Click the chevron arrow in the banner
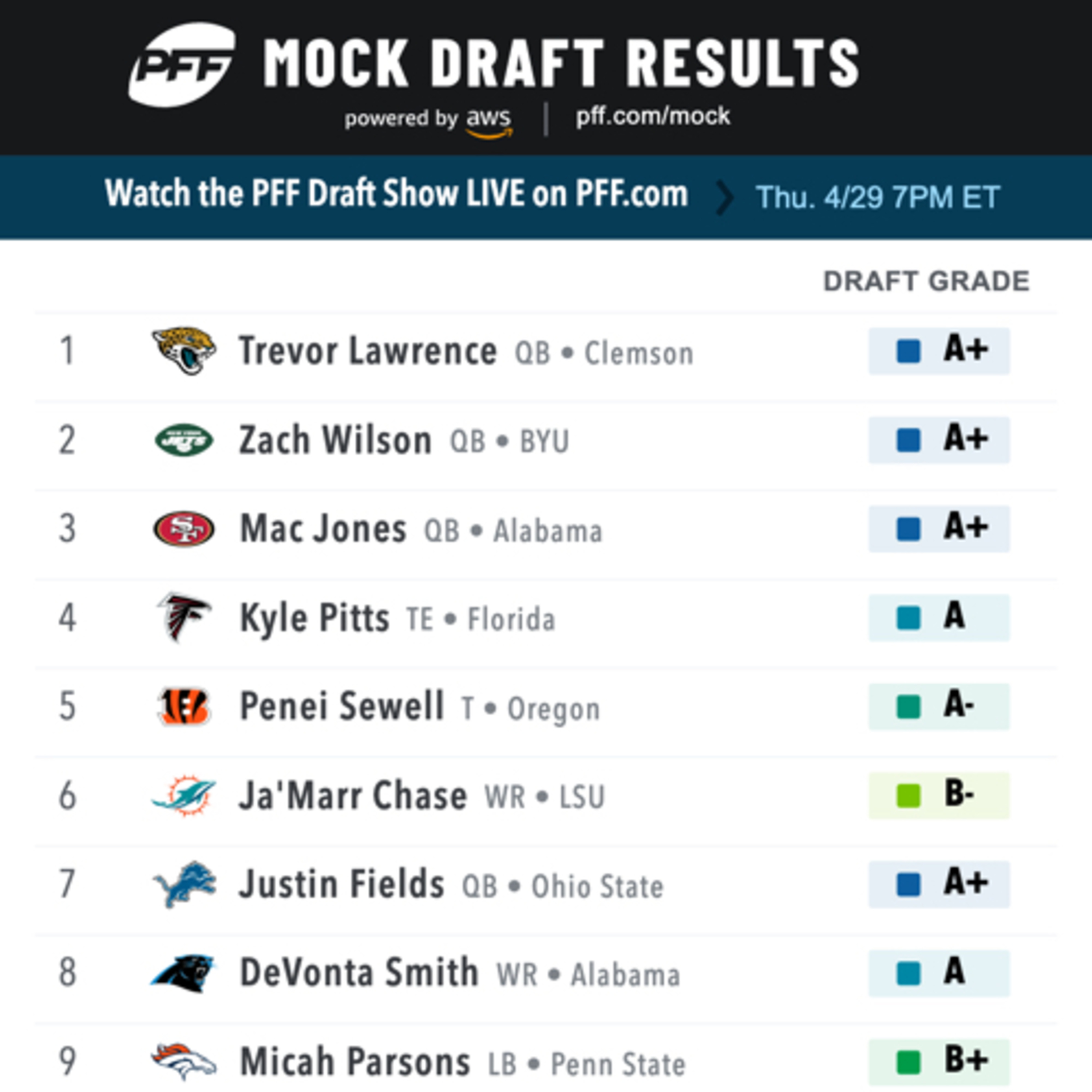This screenshot has height=1092, width=1092. (x=724, y=197)
